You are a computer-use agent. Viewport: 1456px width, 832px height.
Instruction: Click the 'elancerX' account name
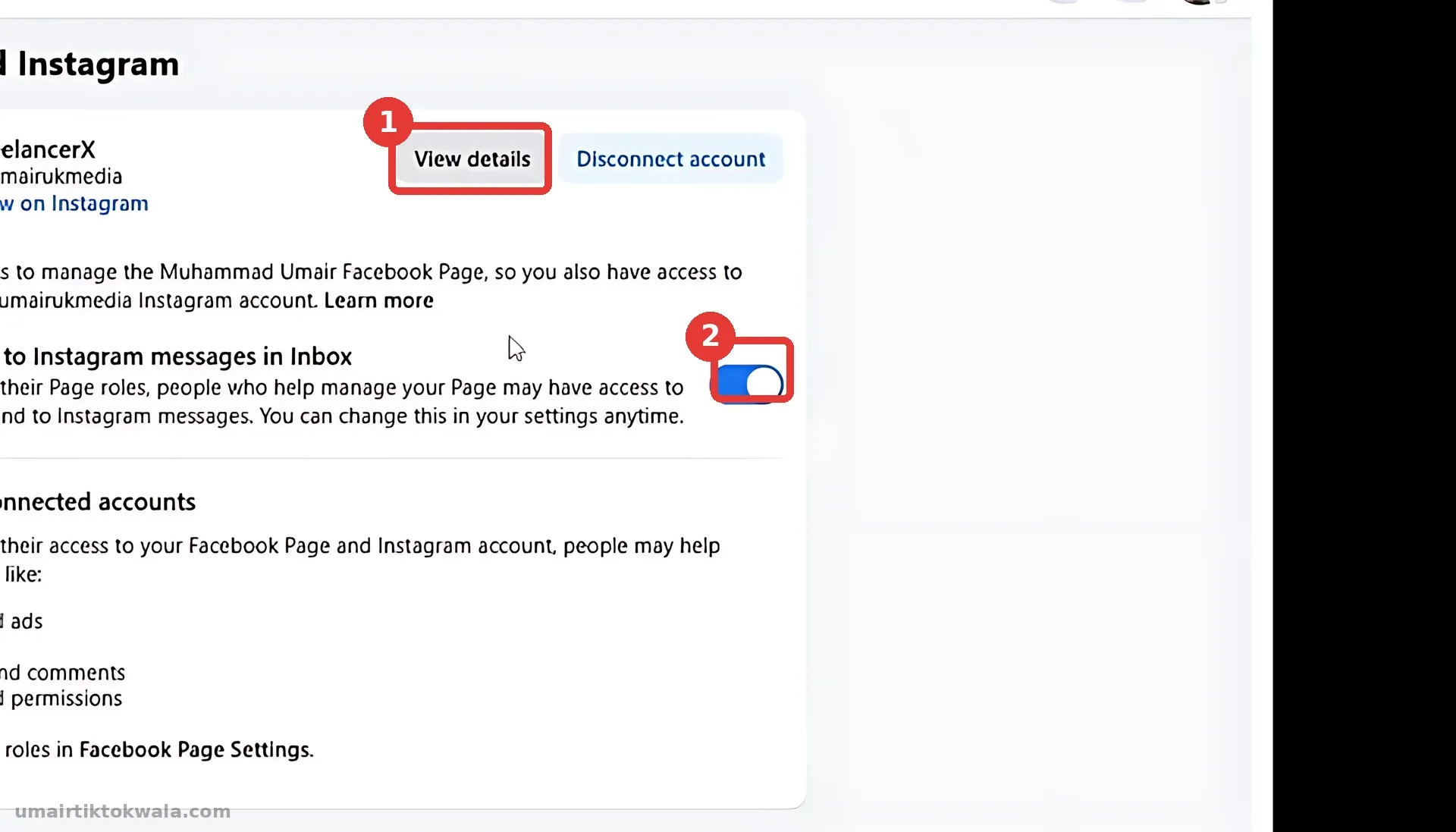point(48,149)
